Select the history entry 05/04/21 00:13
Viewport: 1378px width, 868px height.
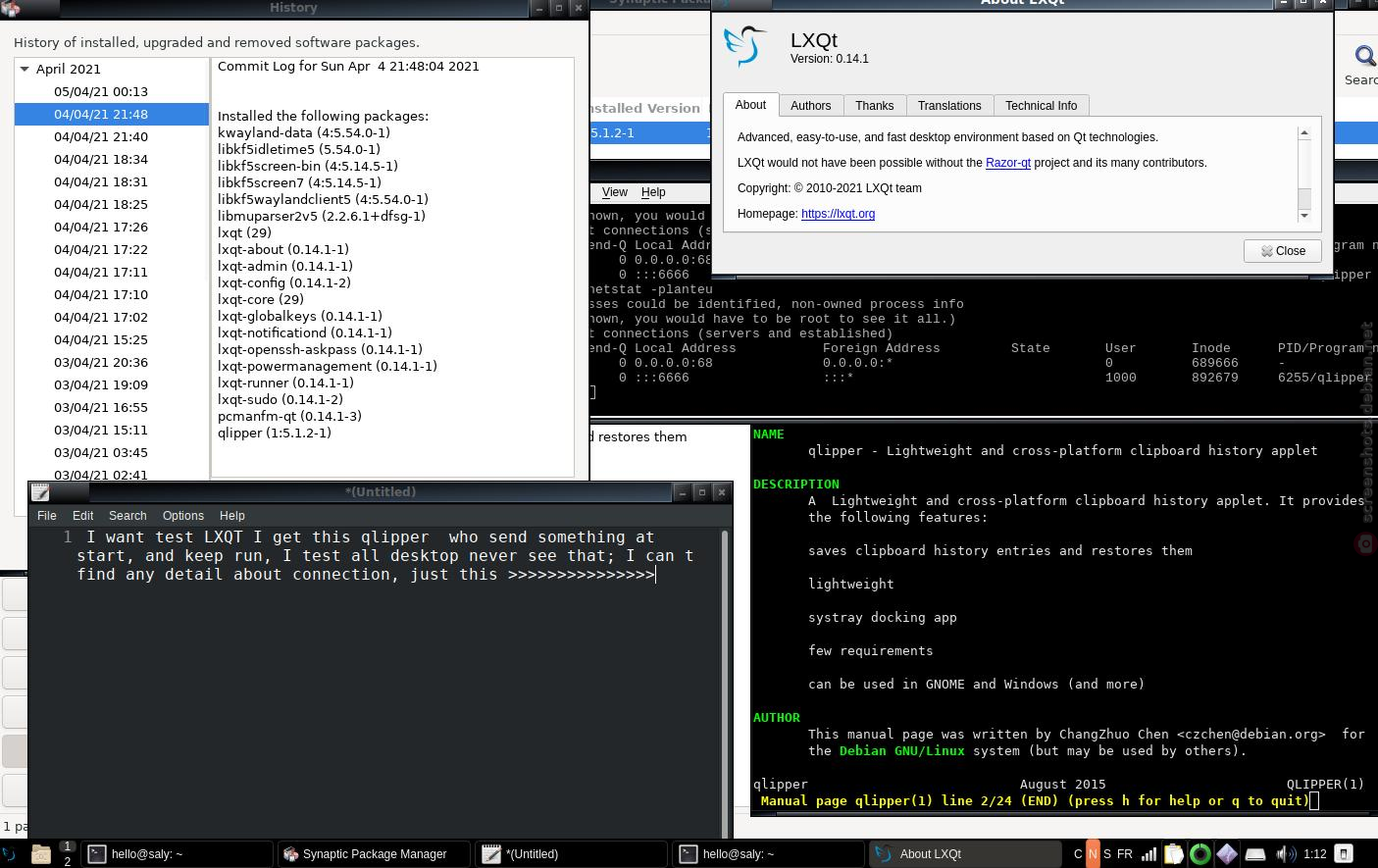(x=112, y=91)
